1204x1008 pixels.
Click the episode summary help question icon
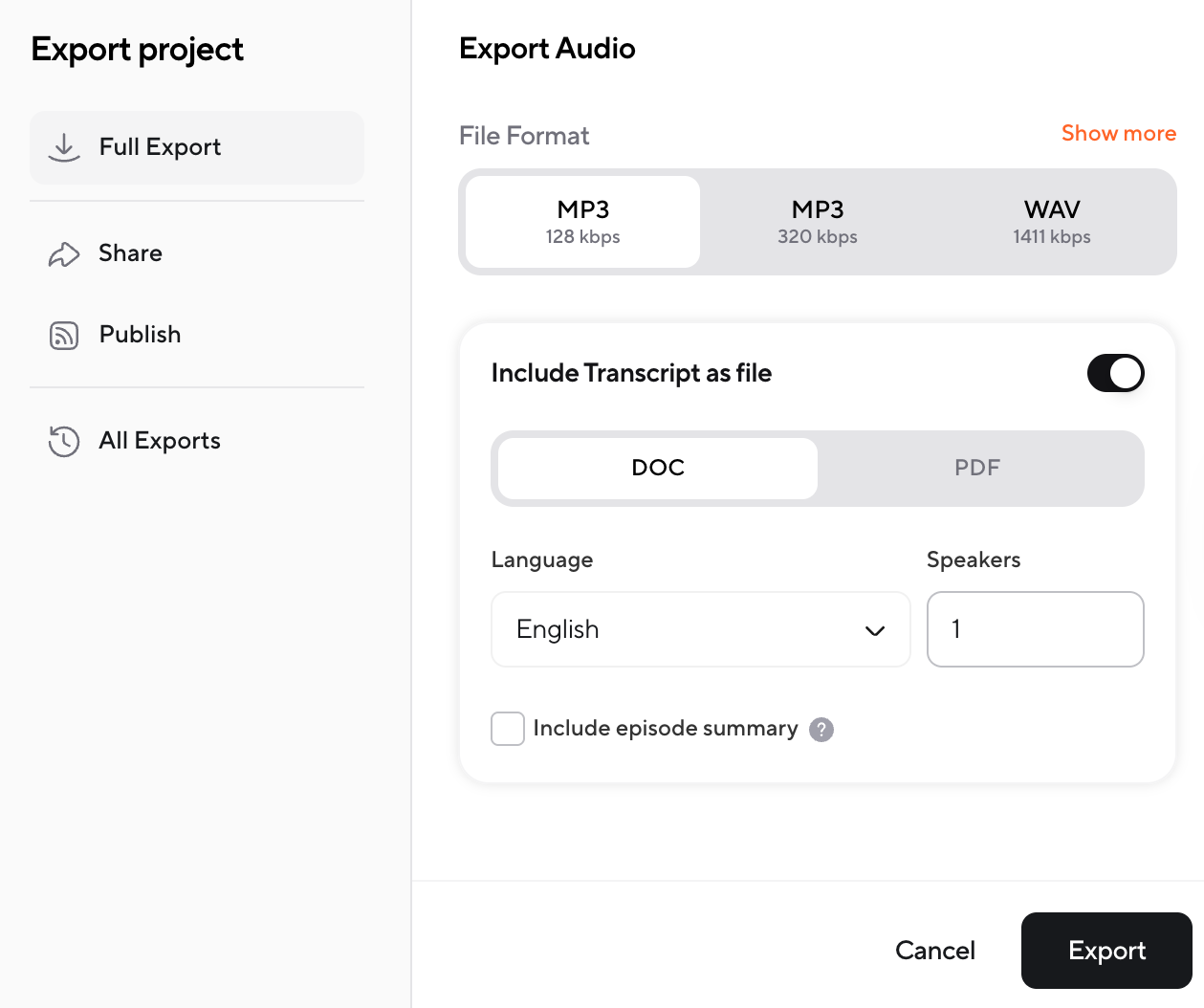click(x=821, y=730)
